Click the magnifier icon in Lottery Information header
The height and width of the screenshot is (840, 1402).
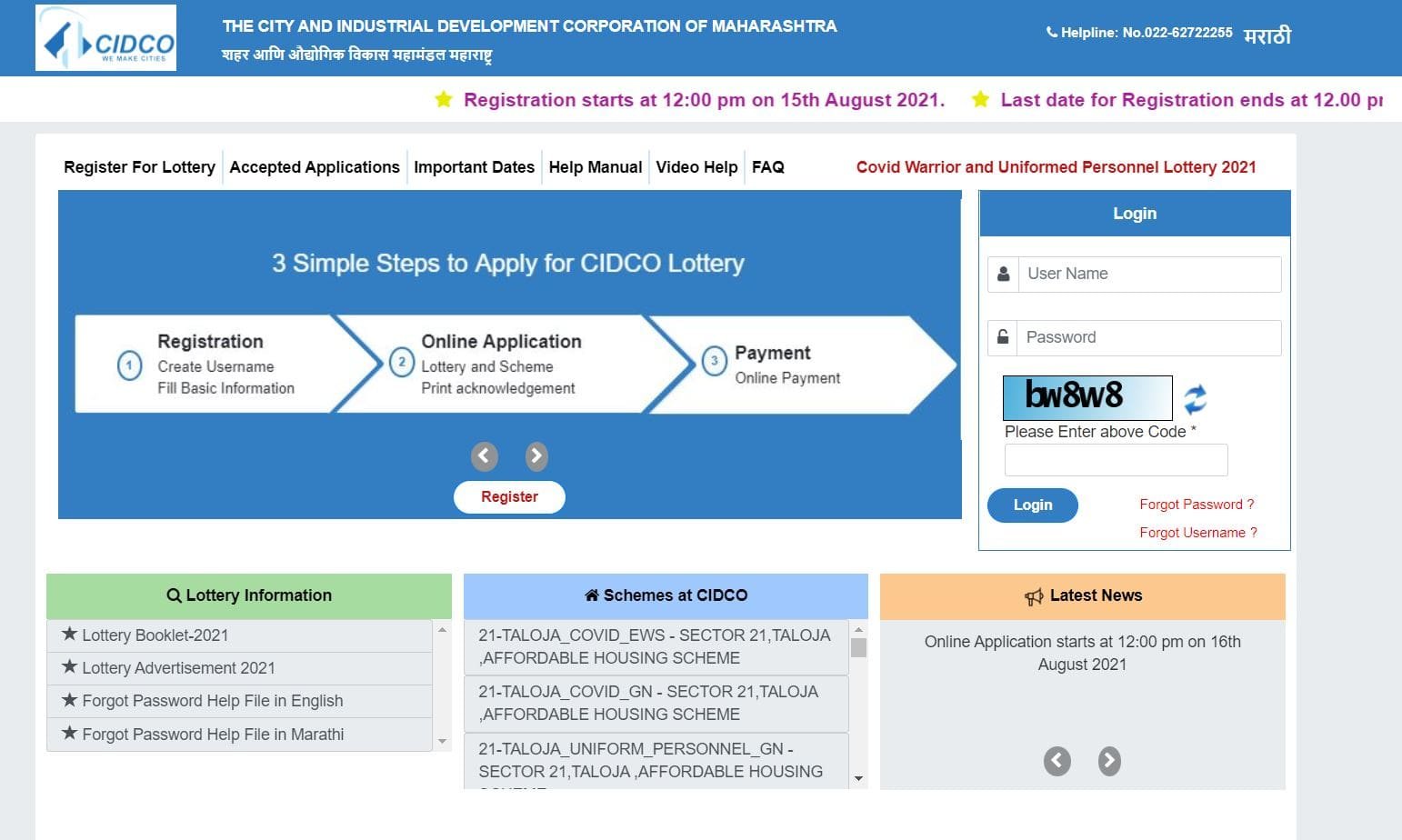tap(174, 595)
